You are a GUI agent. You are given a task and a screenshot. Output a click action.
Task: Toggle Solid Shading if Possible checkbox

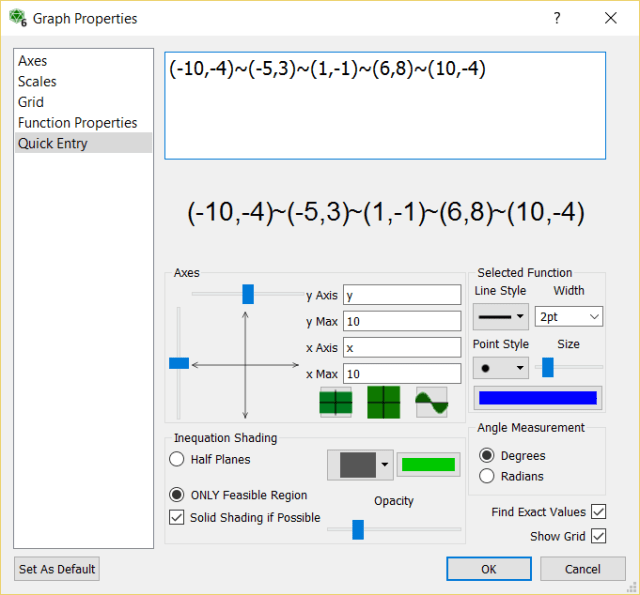point(177,517)
